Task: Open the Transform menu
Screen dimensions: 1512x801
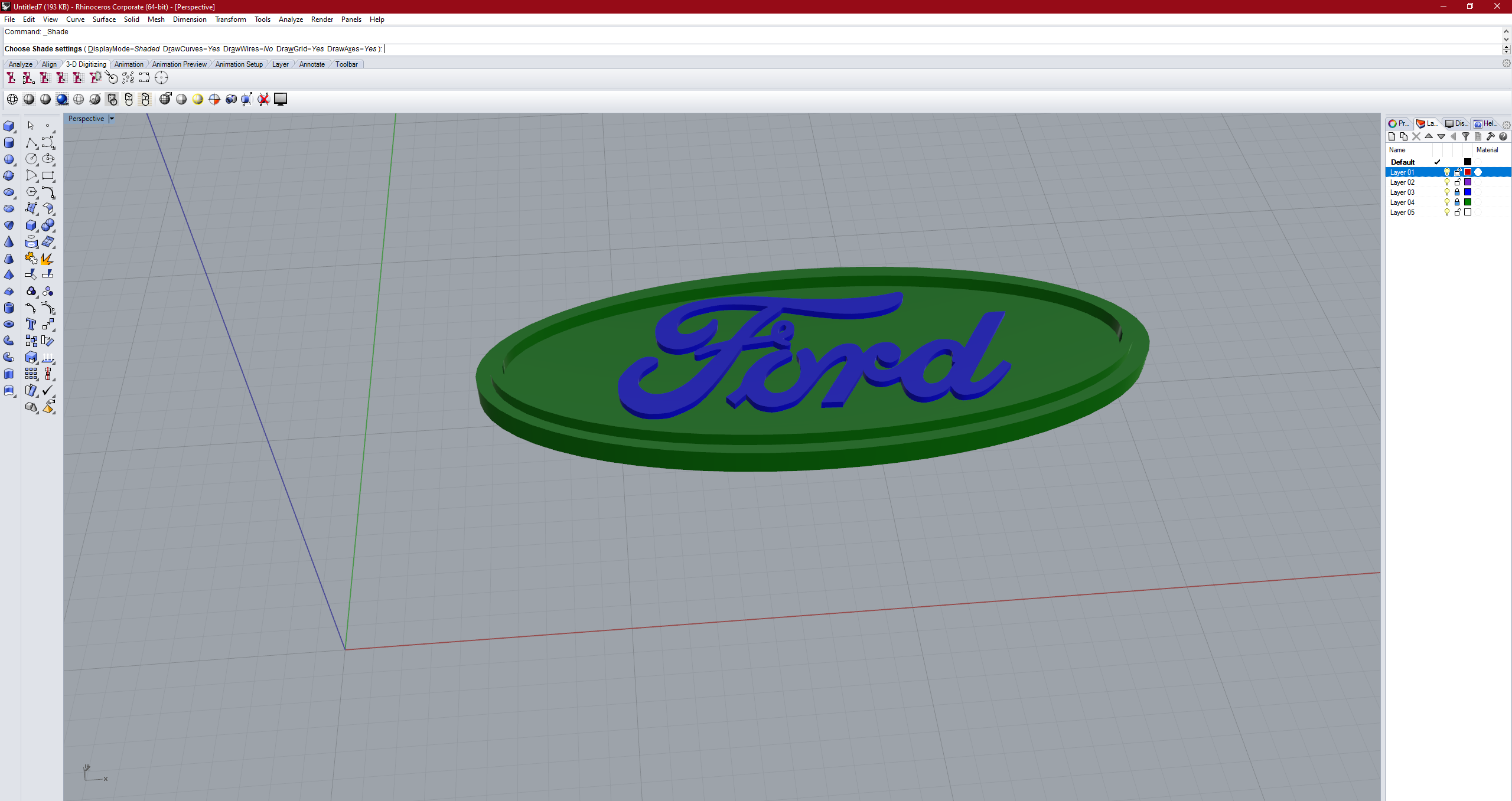Action: tap(230, 19)
